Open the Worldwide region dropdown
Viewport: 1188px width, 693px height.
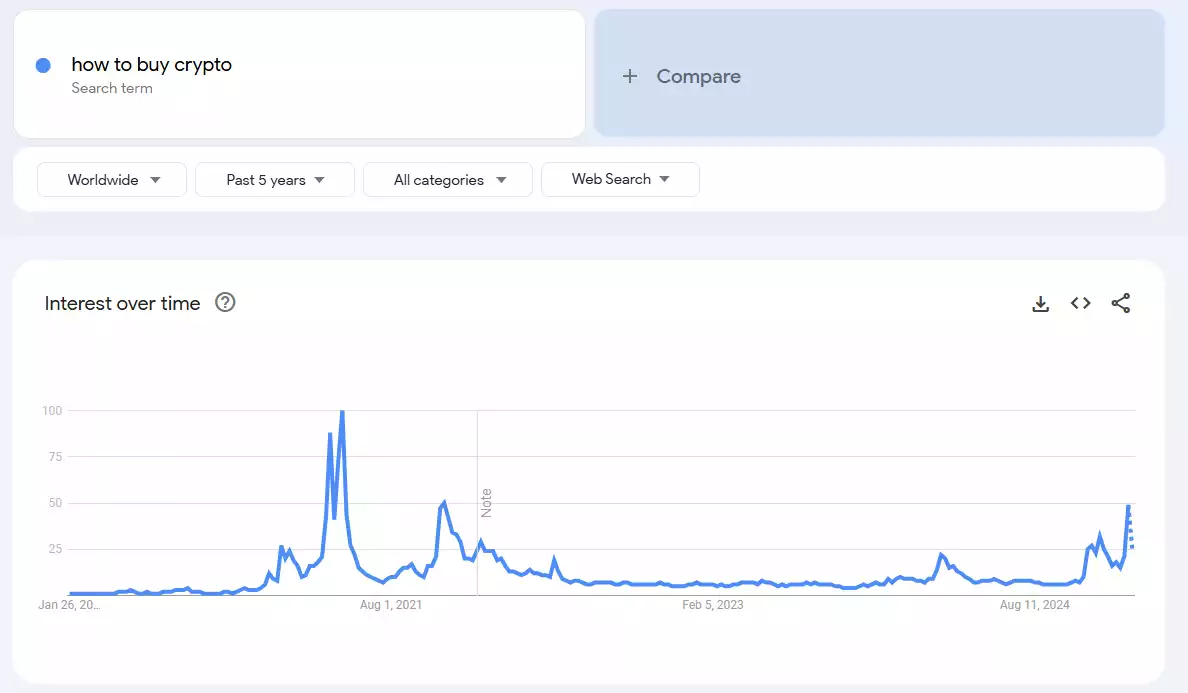point(111,179)
